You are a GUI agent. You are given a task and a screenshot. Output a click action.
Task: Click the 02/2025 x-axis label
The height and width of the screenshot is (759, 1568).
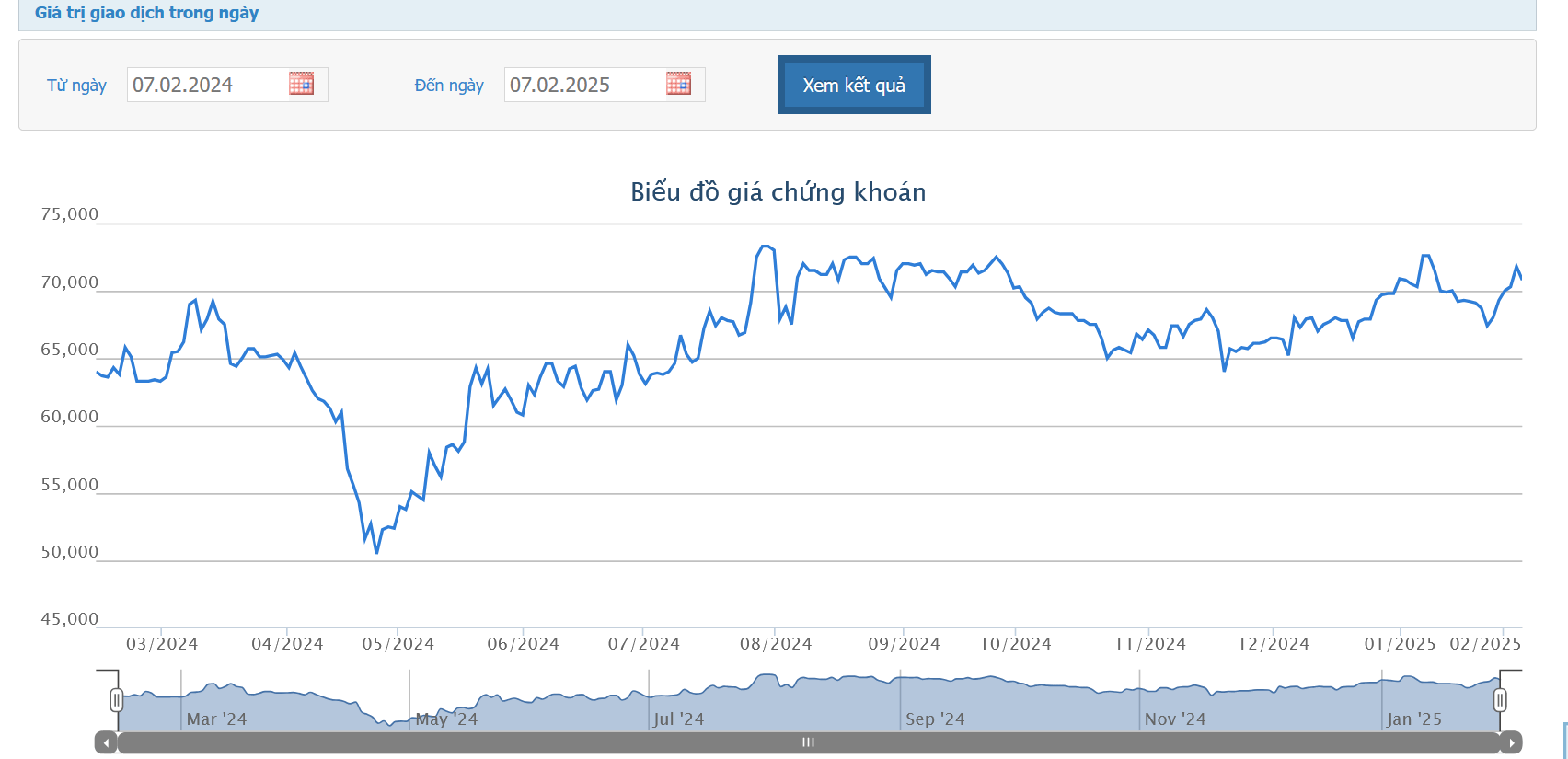(1485, 644)
